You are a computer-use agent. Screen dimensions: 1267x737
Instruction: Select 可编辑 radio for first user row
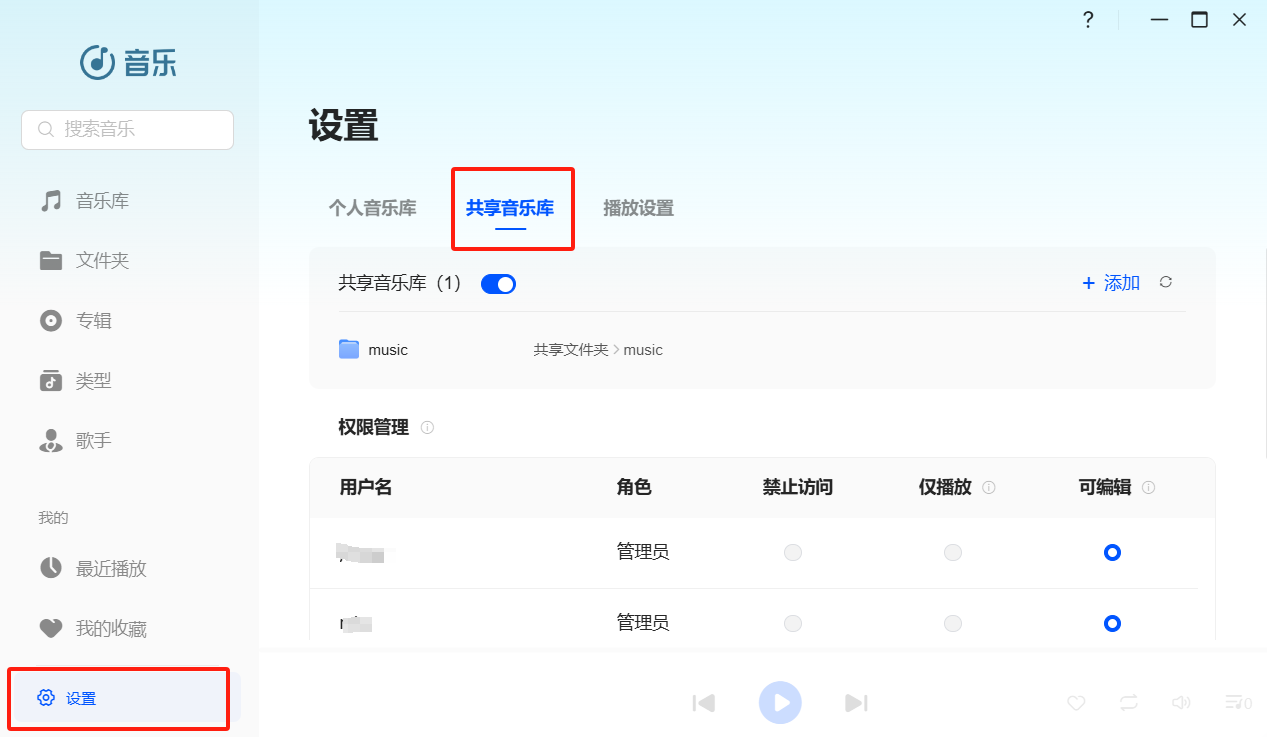[x=1112, y=552]
